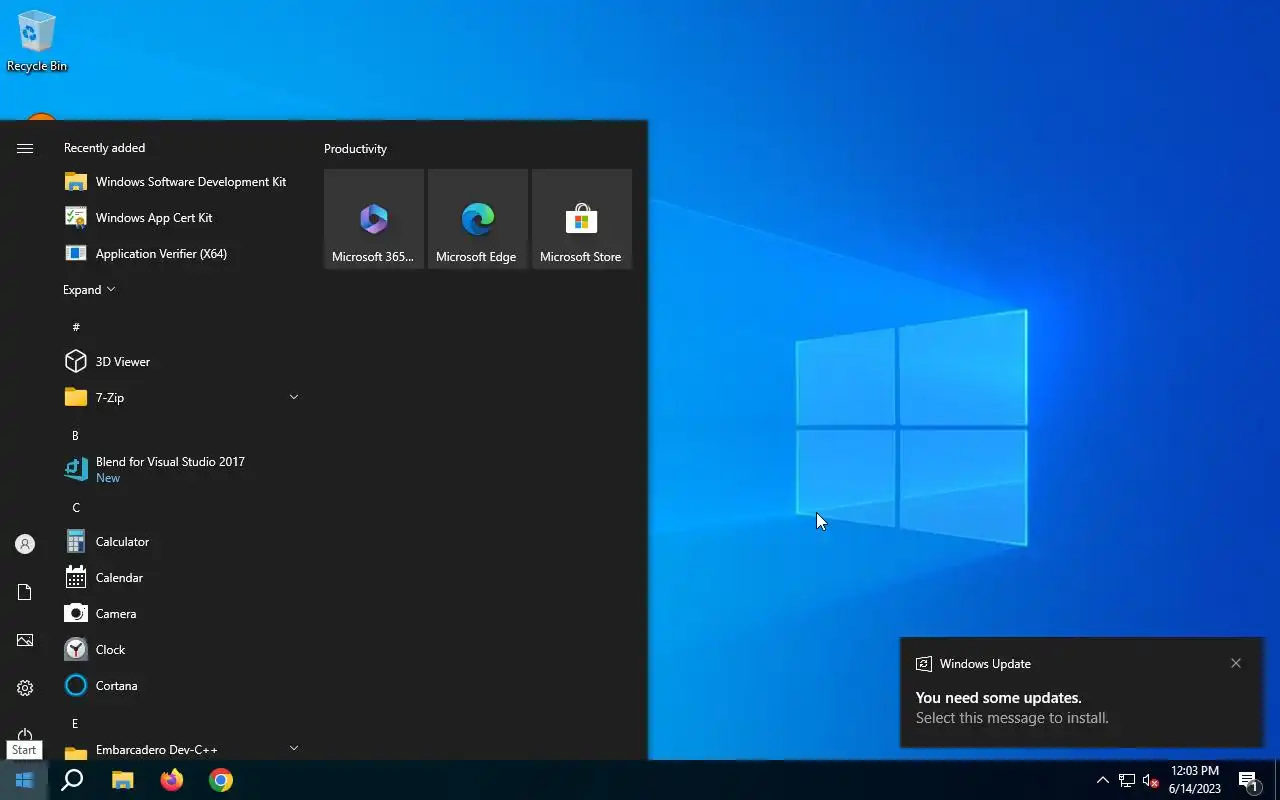Viewport: 1280px width, 800px height.
Task: Open Documents from Start sidebar
Action: [25, 592]
